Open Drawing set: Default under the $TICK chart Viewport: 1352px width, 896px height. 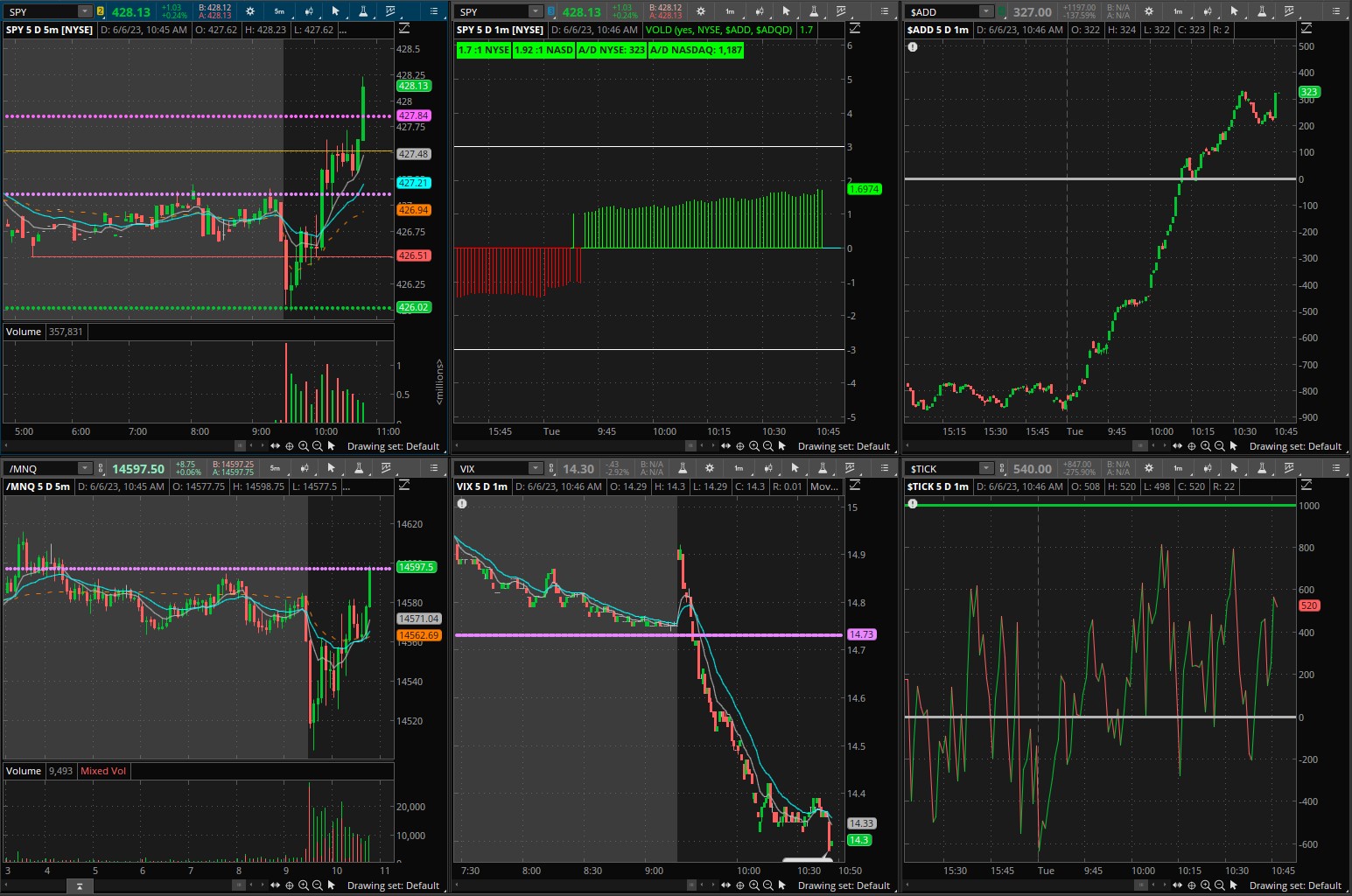1295,885
